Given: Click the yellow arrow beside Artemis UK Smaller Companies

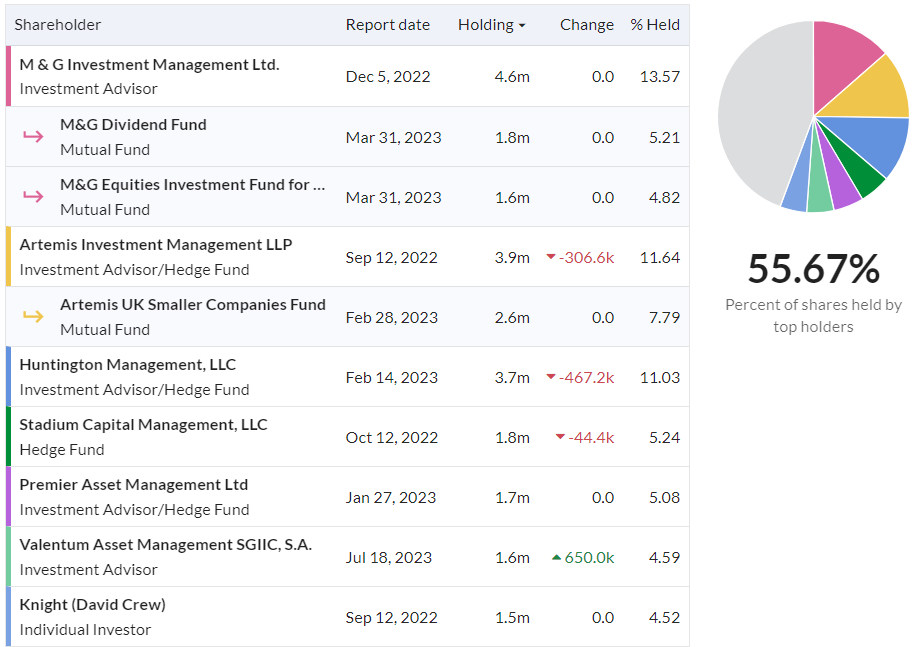Looking at the screenshot, I should tap(33, 316).
